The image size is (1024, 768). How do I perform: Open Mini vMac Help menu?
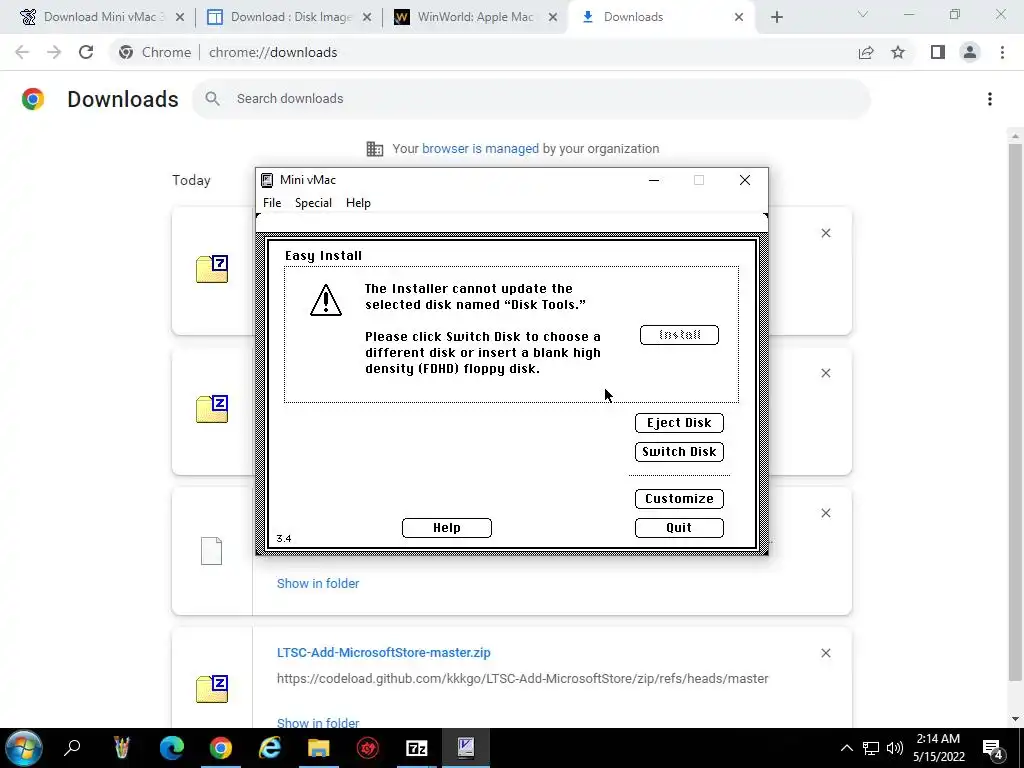358,203
